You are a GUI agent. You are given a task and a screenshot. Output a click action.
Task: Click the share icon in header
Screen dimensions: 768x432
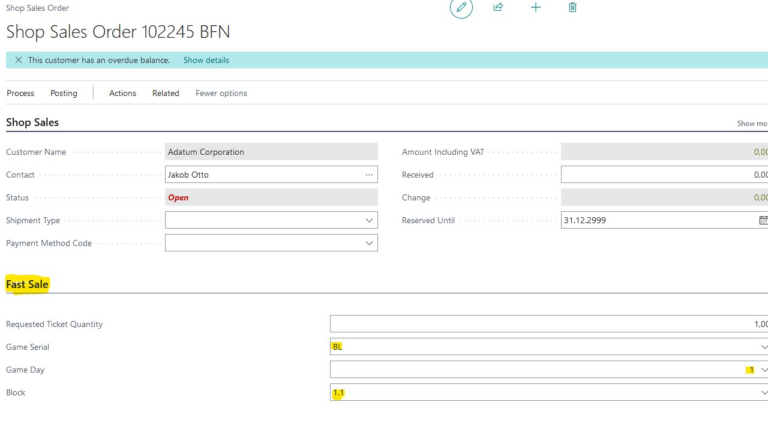point(498,7)
